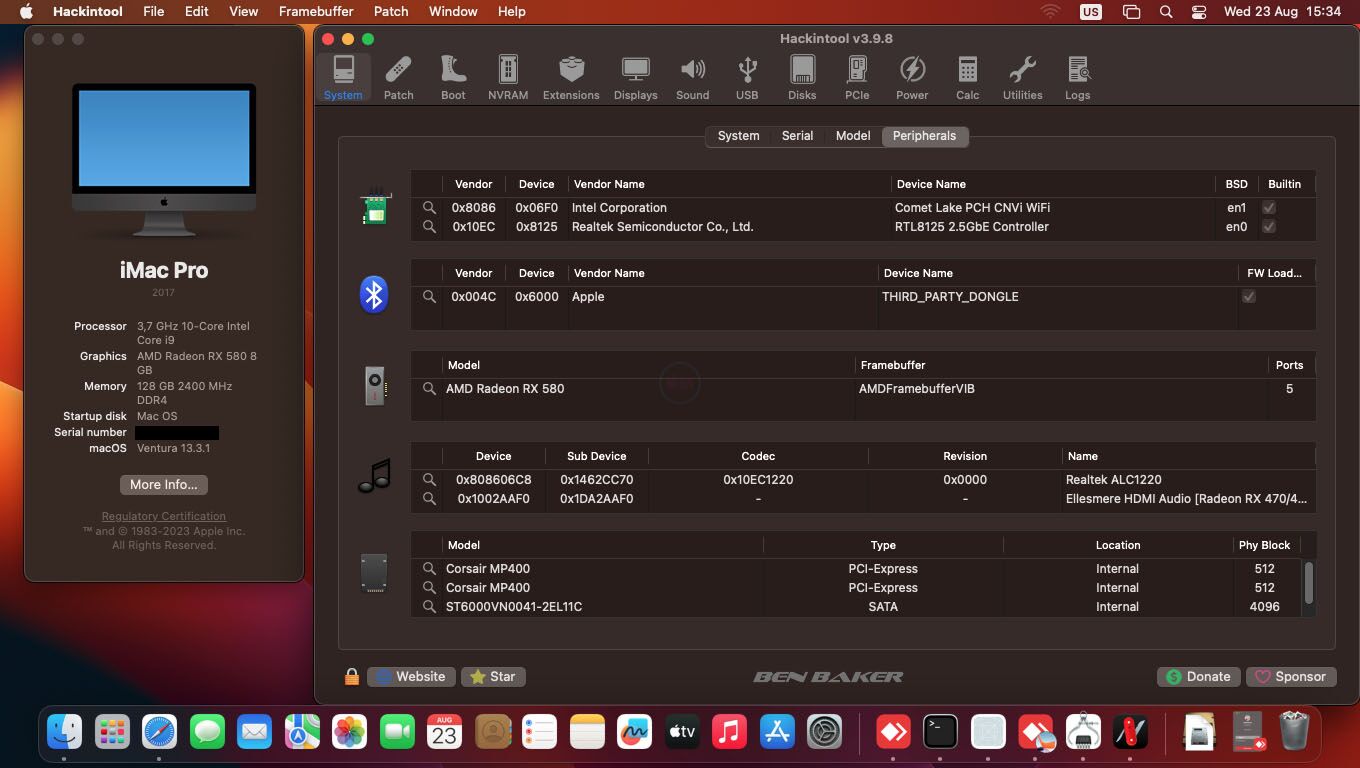The image size is (1360, 768).
Task: Click magnifier icon for Intel Corporation row
Action: [x=429, y=207]
